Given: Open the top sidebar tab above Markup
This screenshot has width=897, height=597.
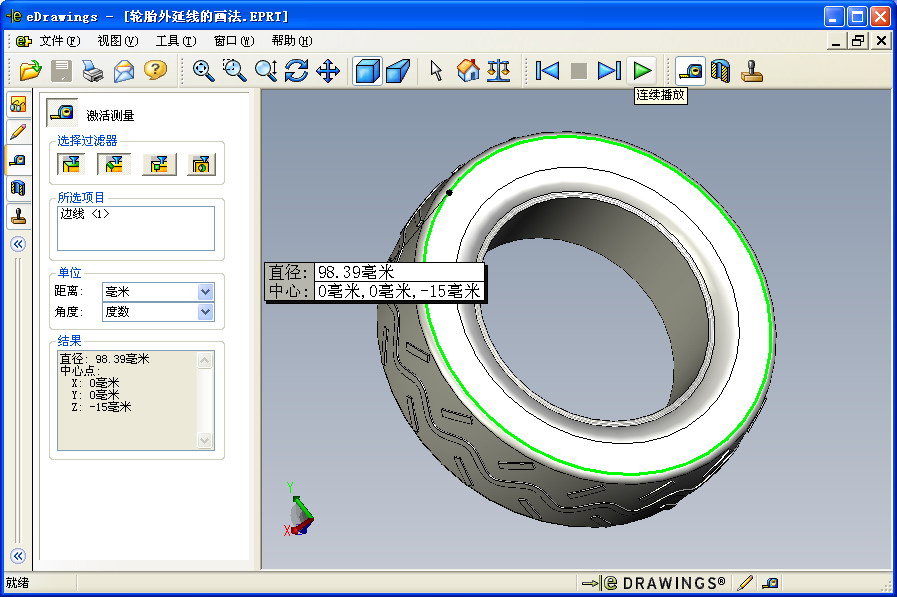Looking at the screenshot, I should point(18,104).
